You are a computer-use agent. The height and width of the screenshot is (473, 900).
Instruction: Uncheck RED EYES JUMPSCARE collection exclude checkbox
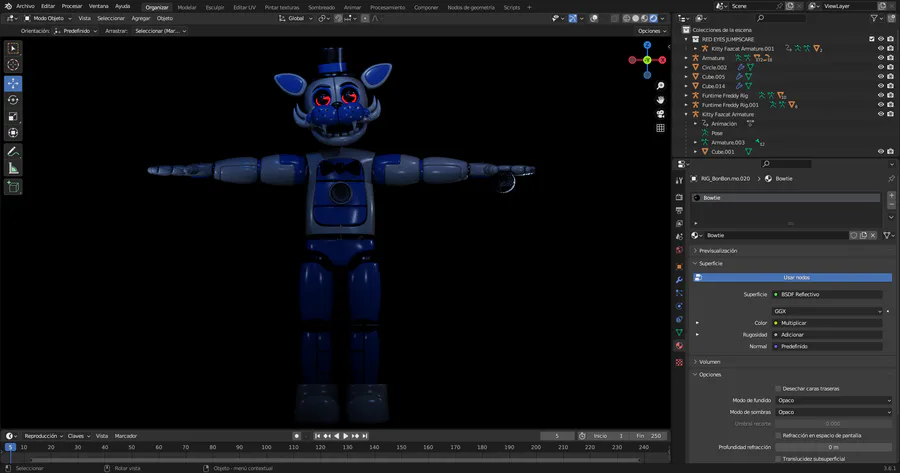pyautogui.click(x=872, y=39)
